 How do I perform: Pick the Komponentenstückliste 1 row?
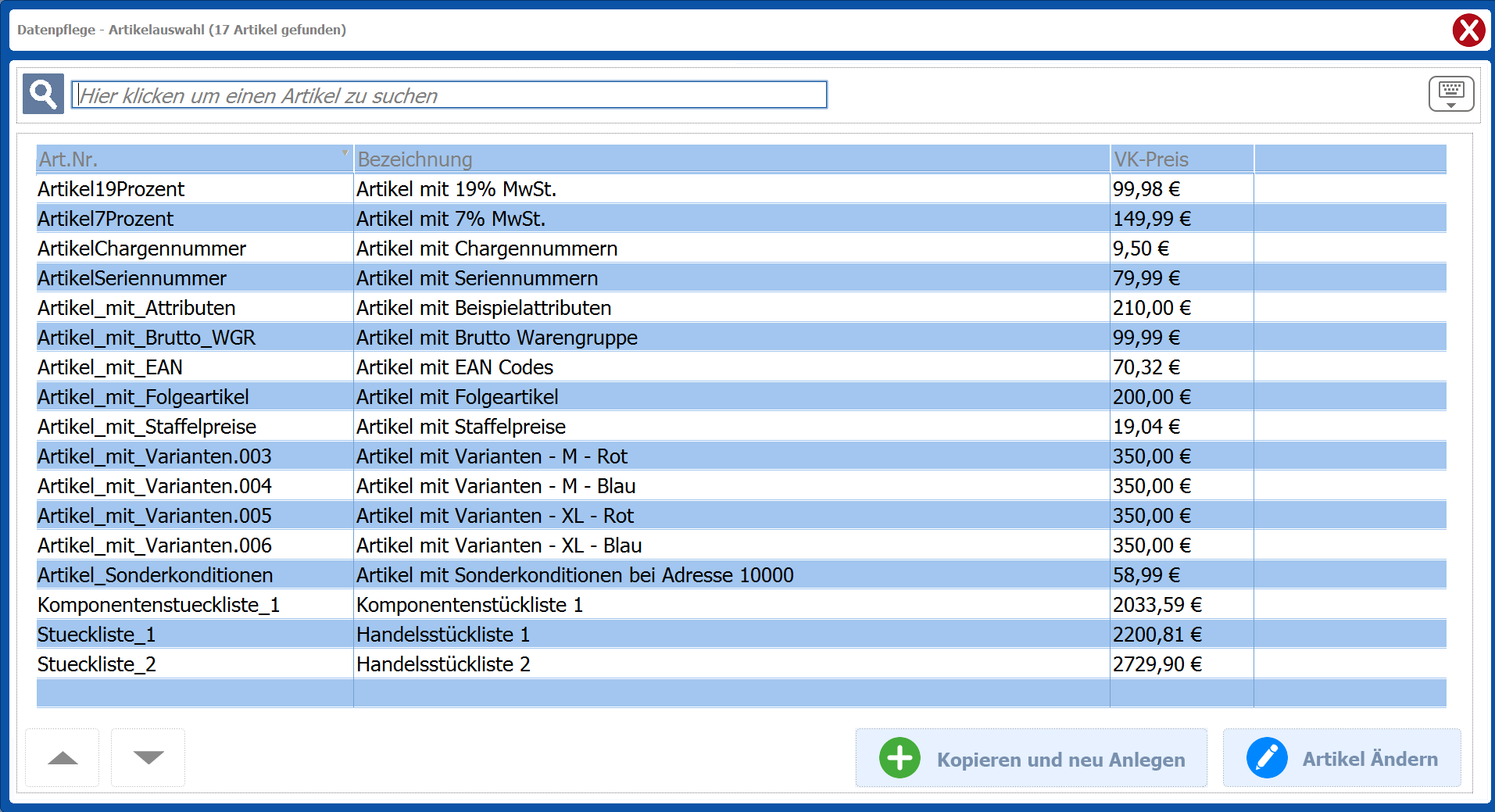click(469, 605)
